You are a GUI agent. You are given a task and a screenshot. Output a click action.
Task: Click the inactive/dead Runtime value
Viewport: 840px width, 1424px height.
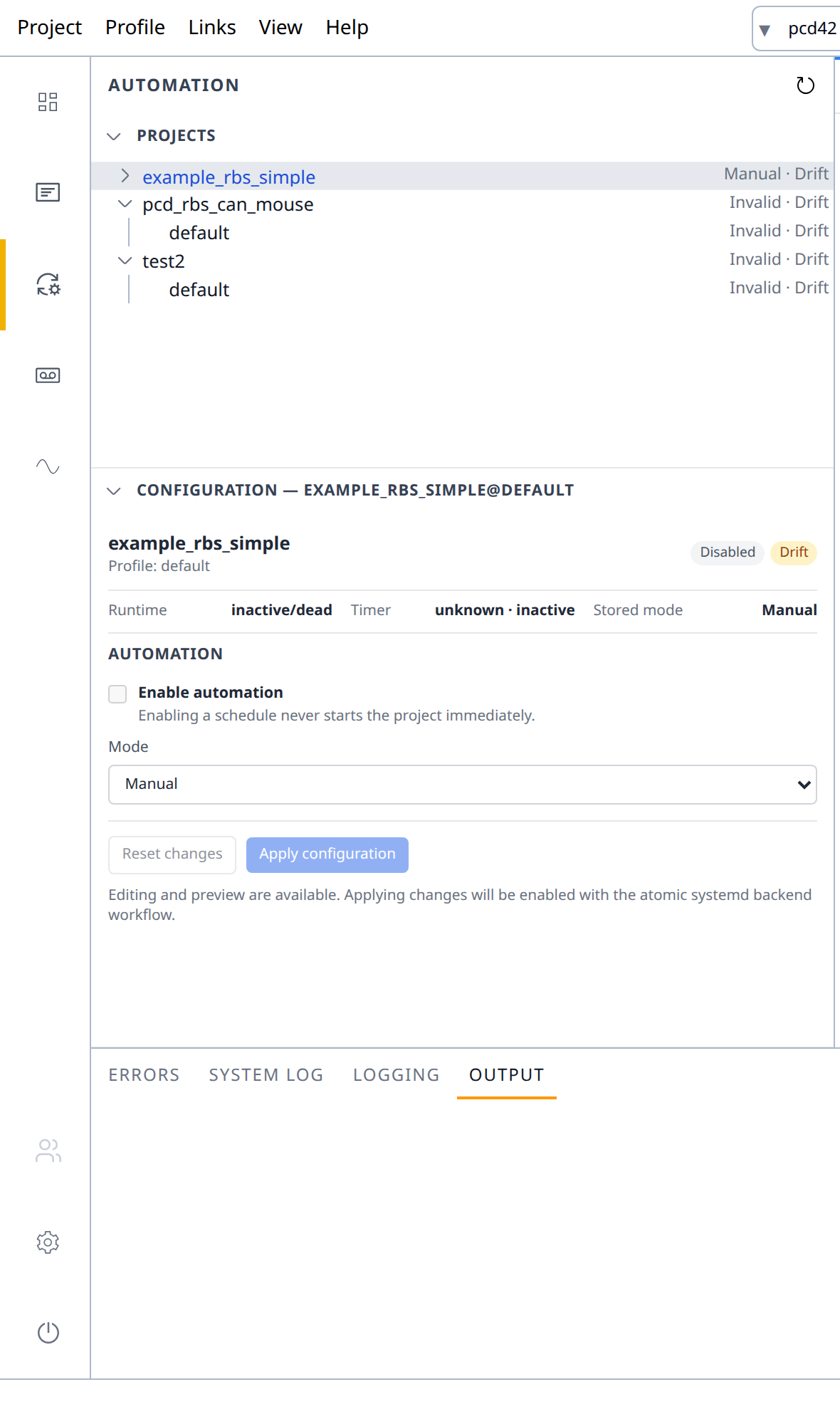[281, 610]
